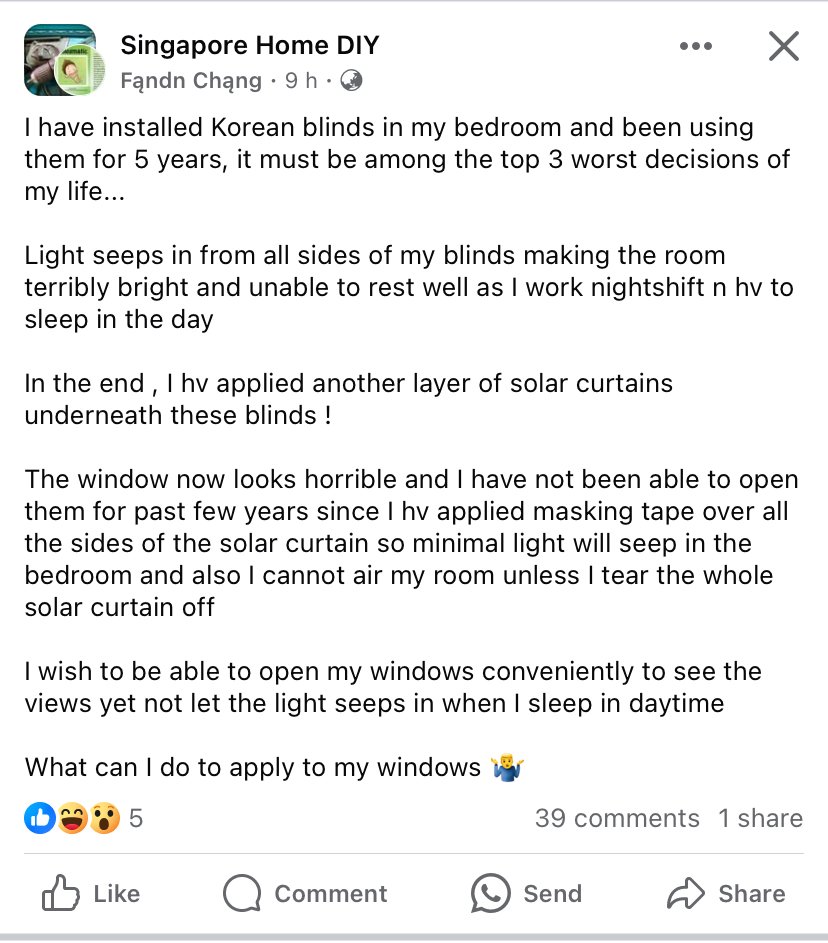
Task: Visit Fąndn Chąng's profile name link
Action: click(191, 81)
